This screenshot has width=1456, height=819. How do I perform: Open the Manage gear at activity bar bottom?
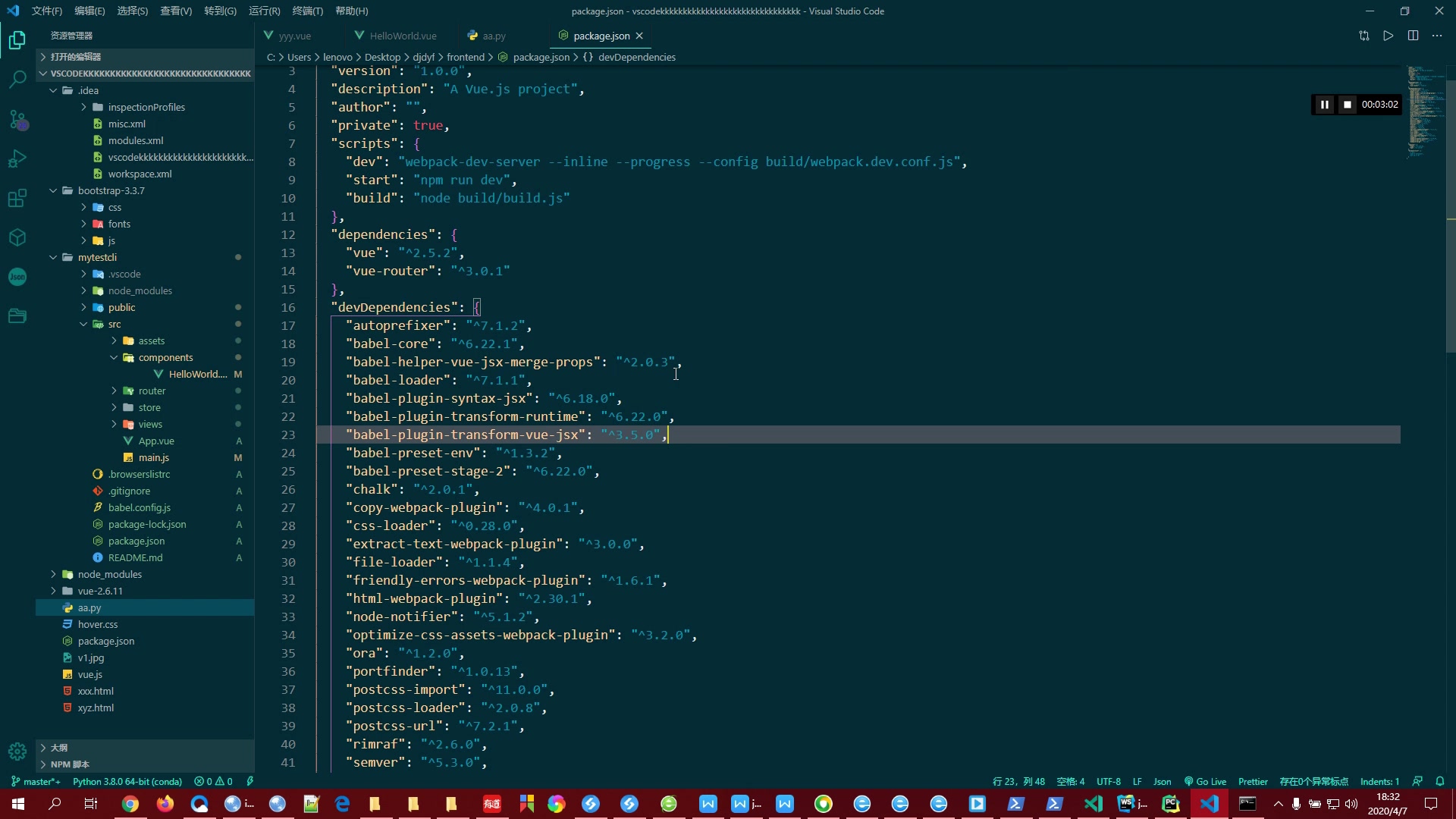pos(17,751)
